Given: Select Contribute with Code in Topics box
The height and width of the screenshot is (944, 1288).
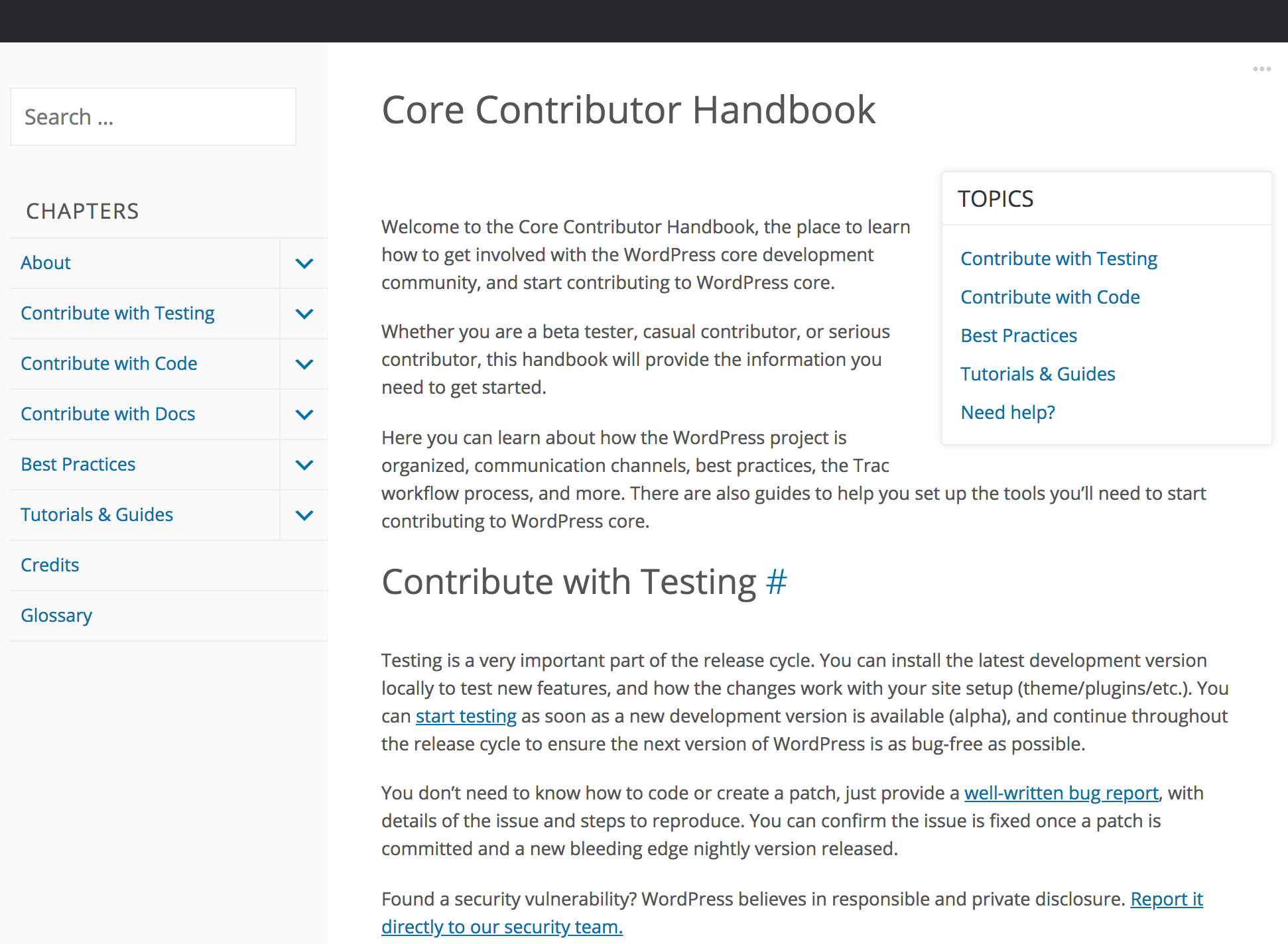Looking at the screenshot, I should pos(1050,297).
